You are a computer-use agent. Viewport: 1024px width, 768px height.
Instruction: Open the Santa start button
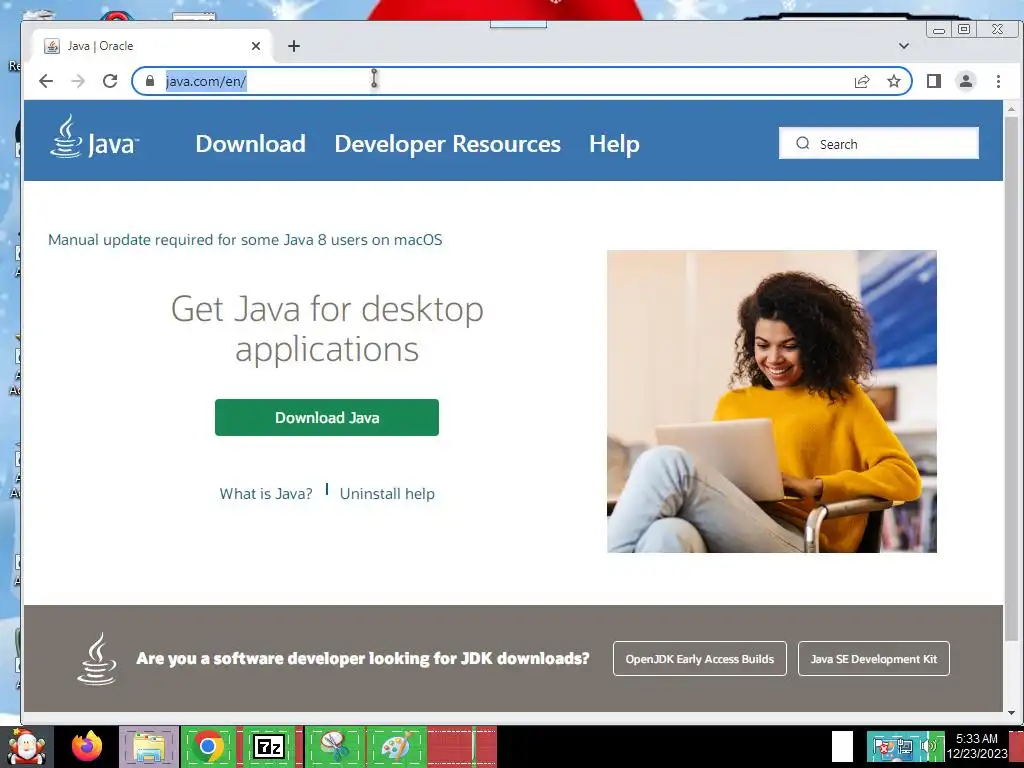pos(26,746)
